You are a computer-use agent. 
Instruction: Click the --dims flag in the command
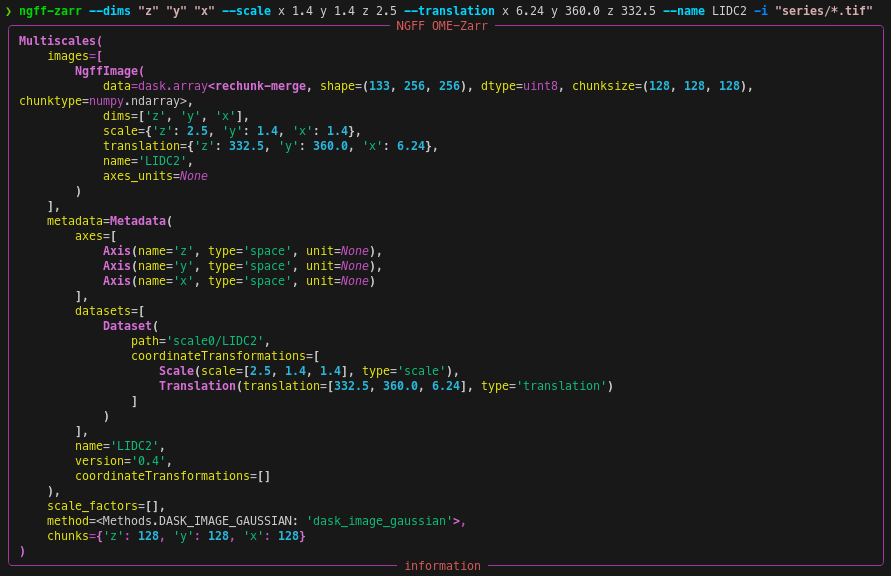coord(110,11)
